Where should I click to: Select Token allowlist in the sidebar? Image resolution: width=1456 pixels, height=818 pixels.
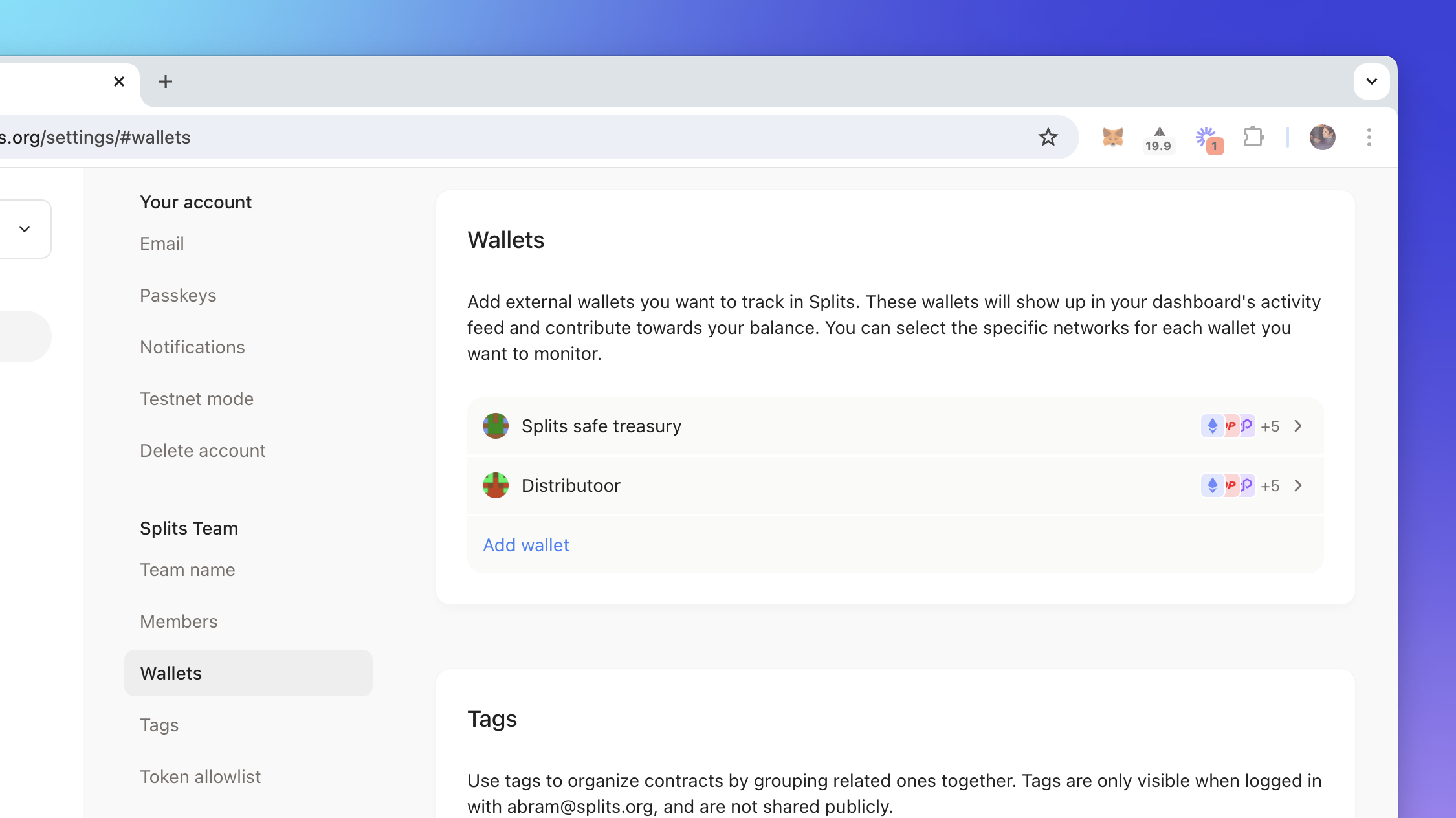[200, 777]
